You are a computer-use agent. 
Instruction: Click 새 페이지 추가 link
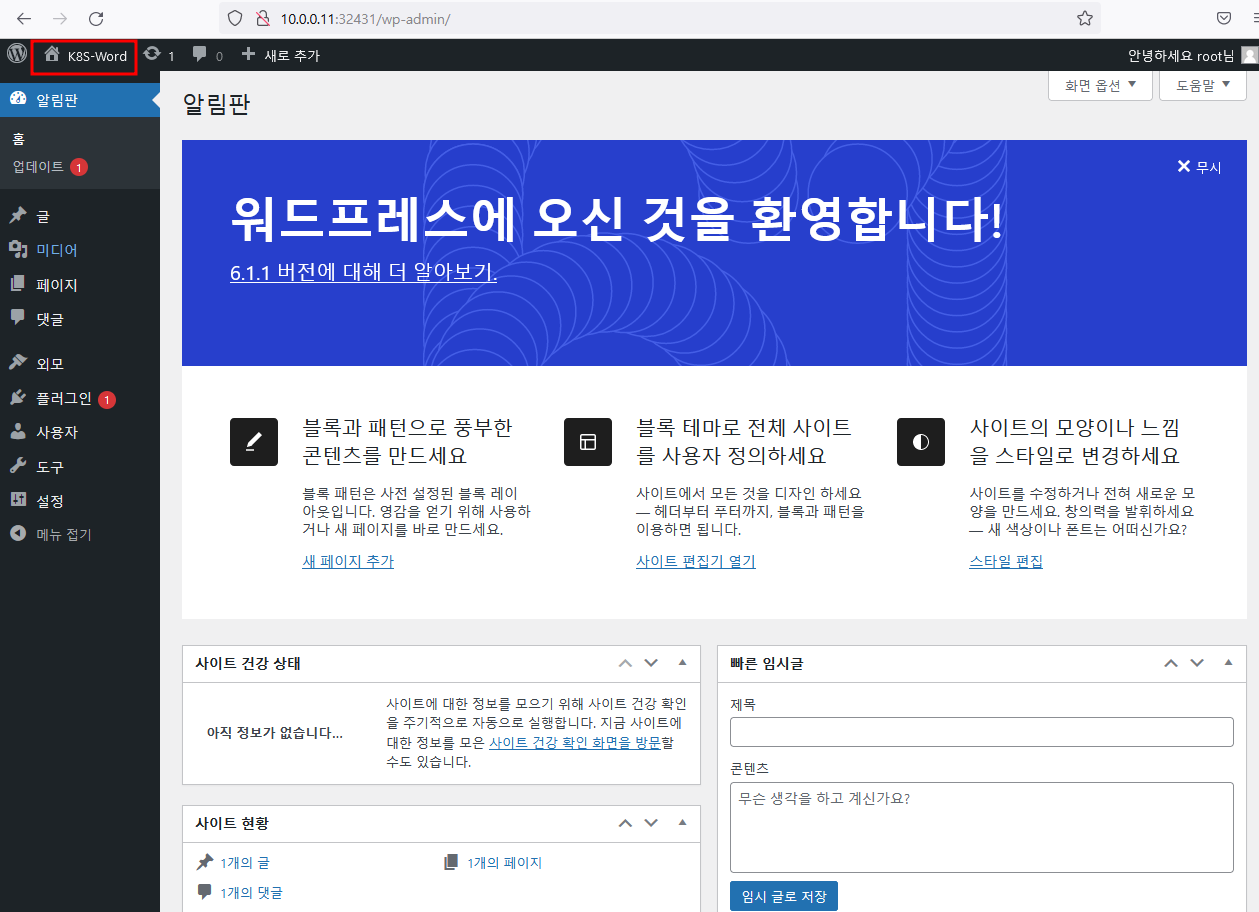coord(348,562)
